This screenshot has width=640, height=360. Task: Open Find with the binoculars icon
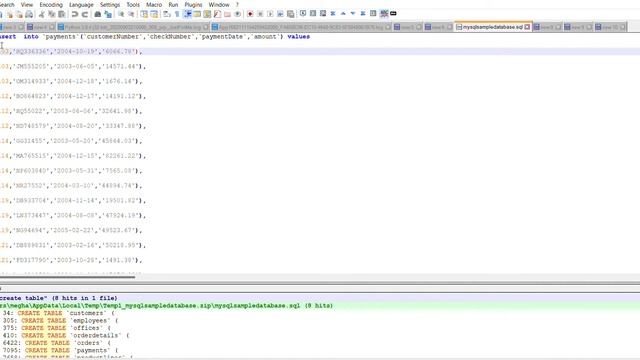[x=98, y=14]
